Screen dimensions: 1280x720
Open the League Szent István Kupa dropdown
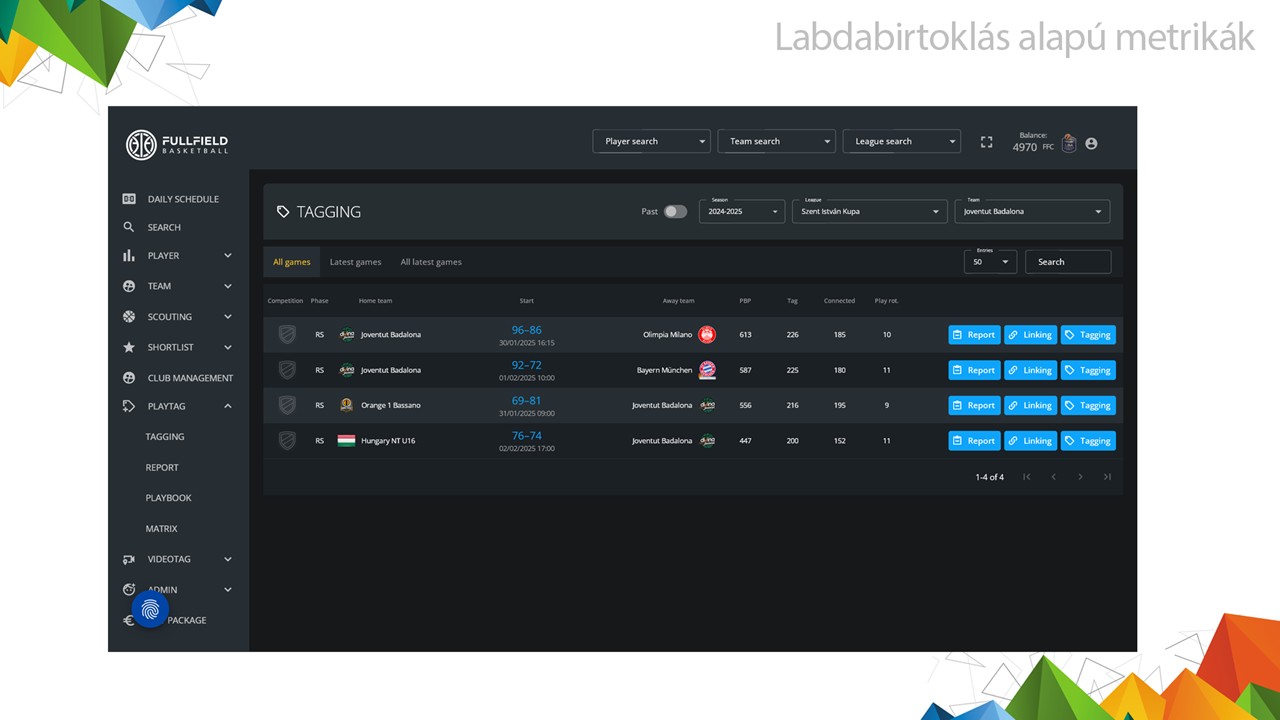click(x=868, y=211)
